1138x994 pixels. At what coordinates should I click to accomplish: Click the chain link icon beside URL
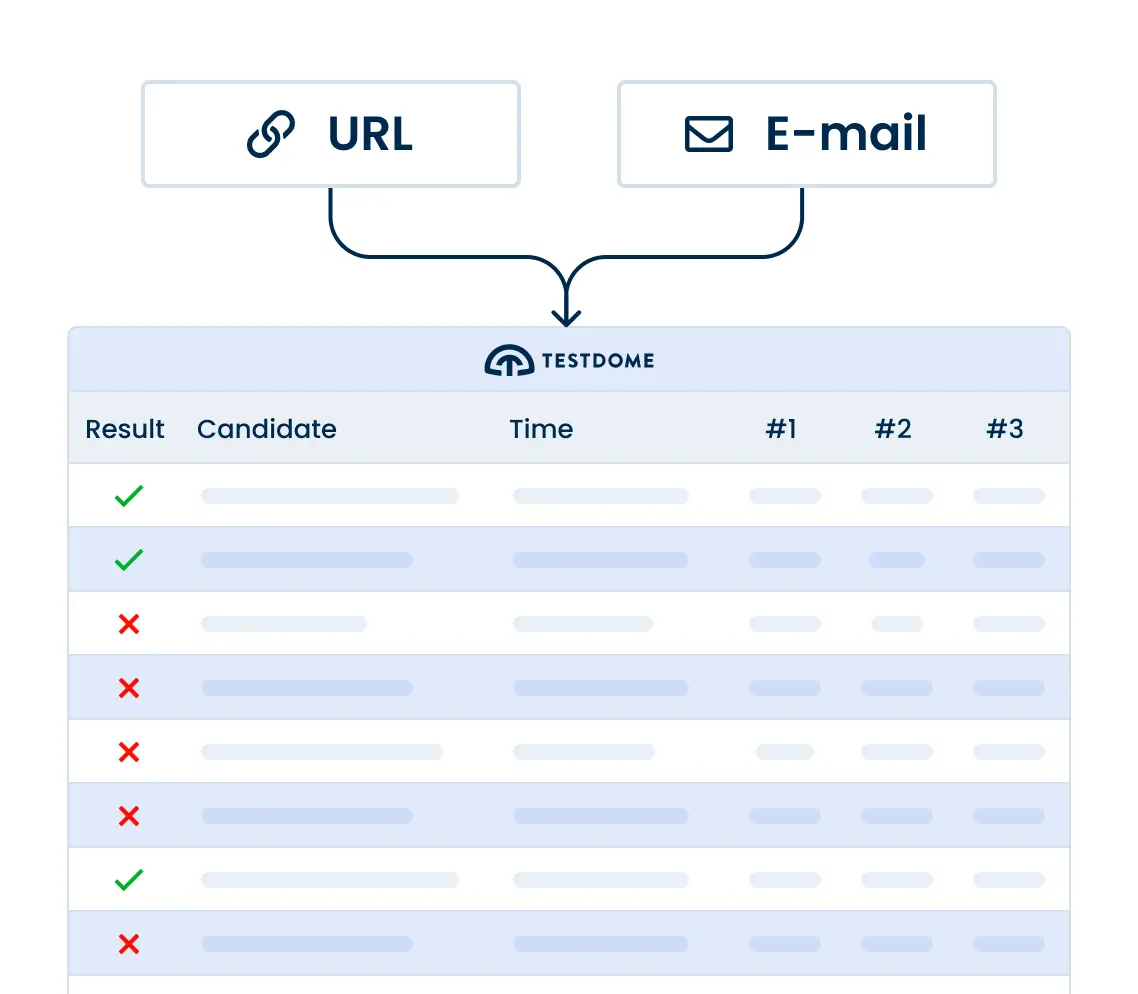[271, 135]
